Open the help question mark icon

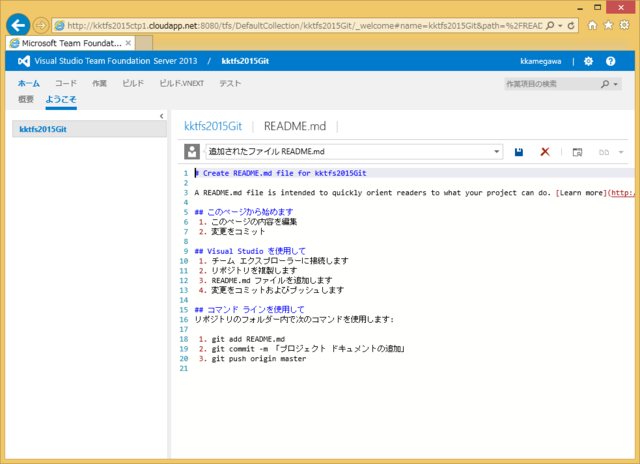click(610, 61)
